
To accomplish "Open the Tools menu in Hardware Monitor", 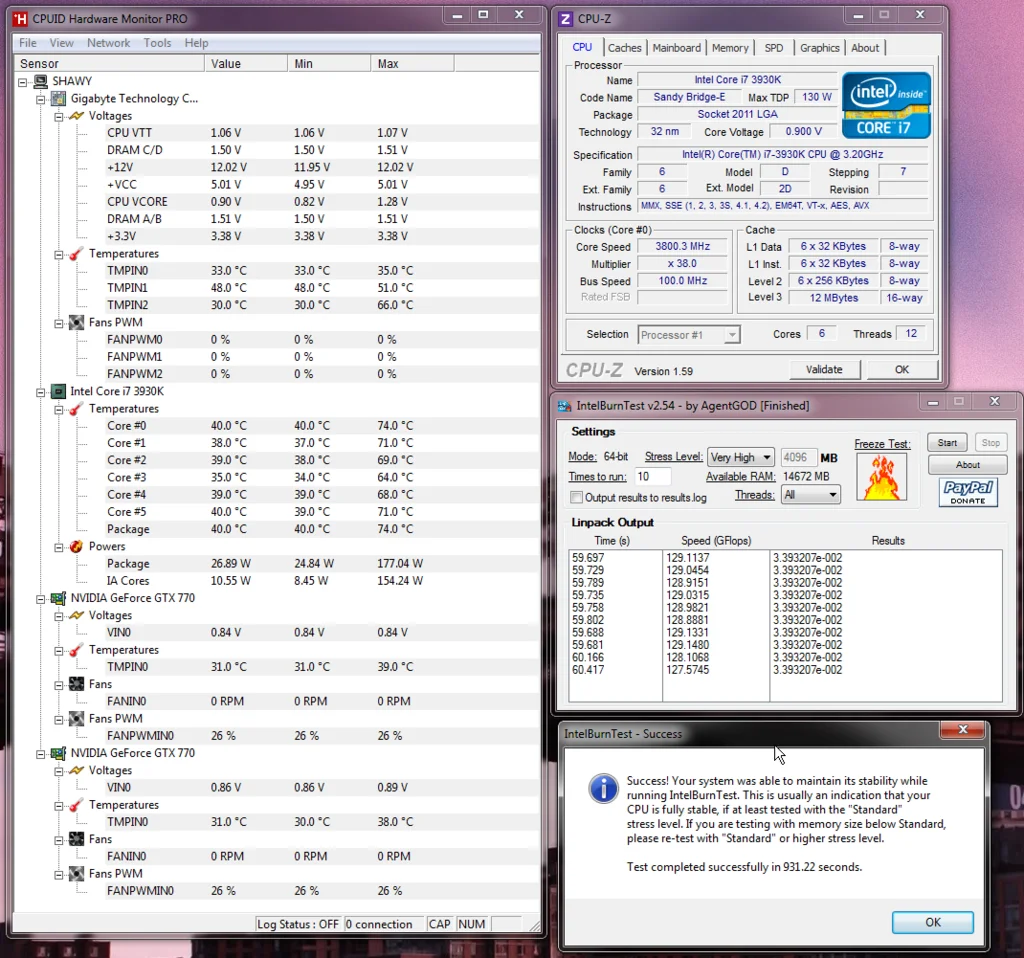I will [157, 43].
